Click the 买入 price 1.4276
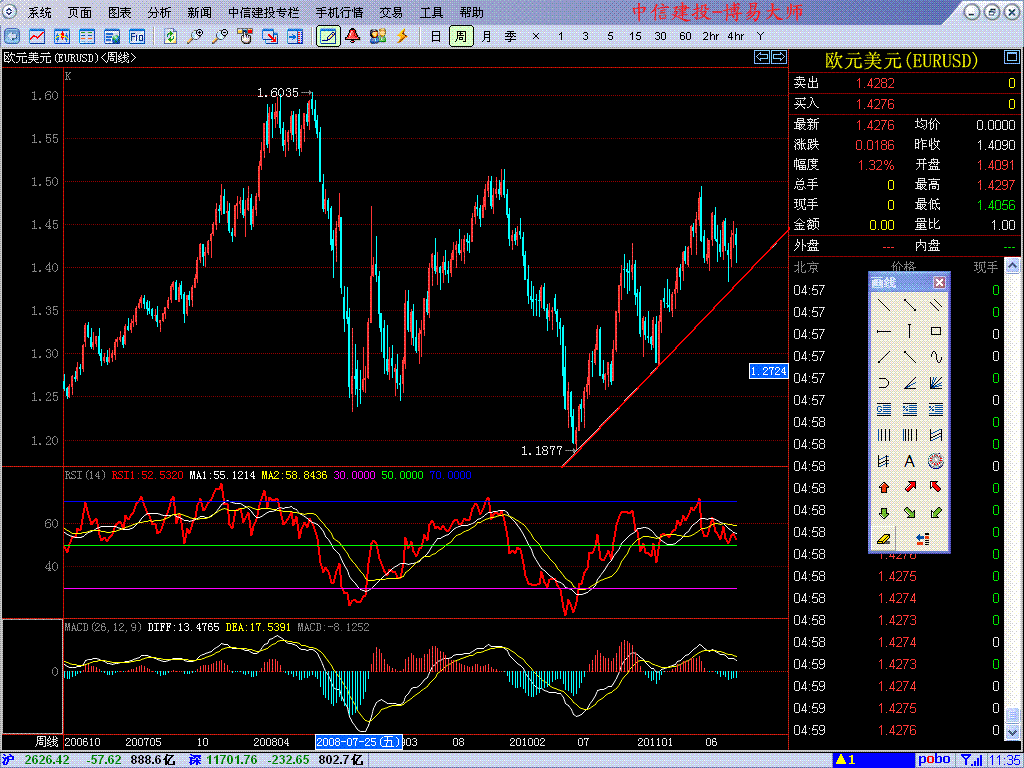Screen dimensions: 1024x768 875,104
